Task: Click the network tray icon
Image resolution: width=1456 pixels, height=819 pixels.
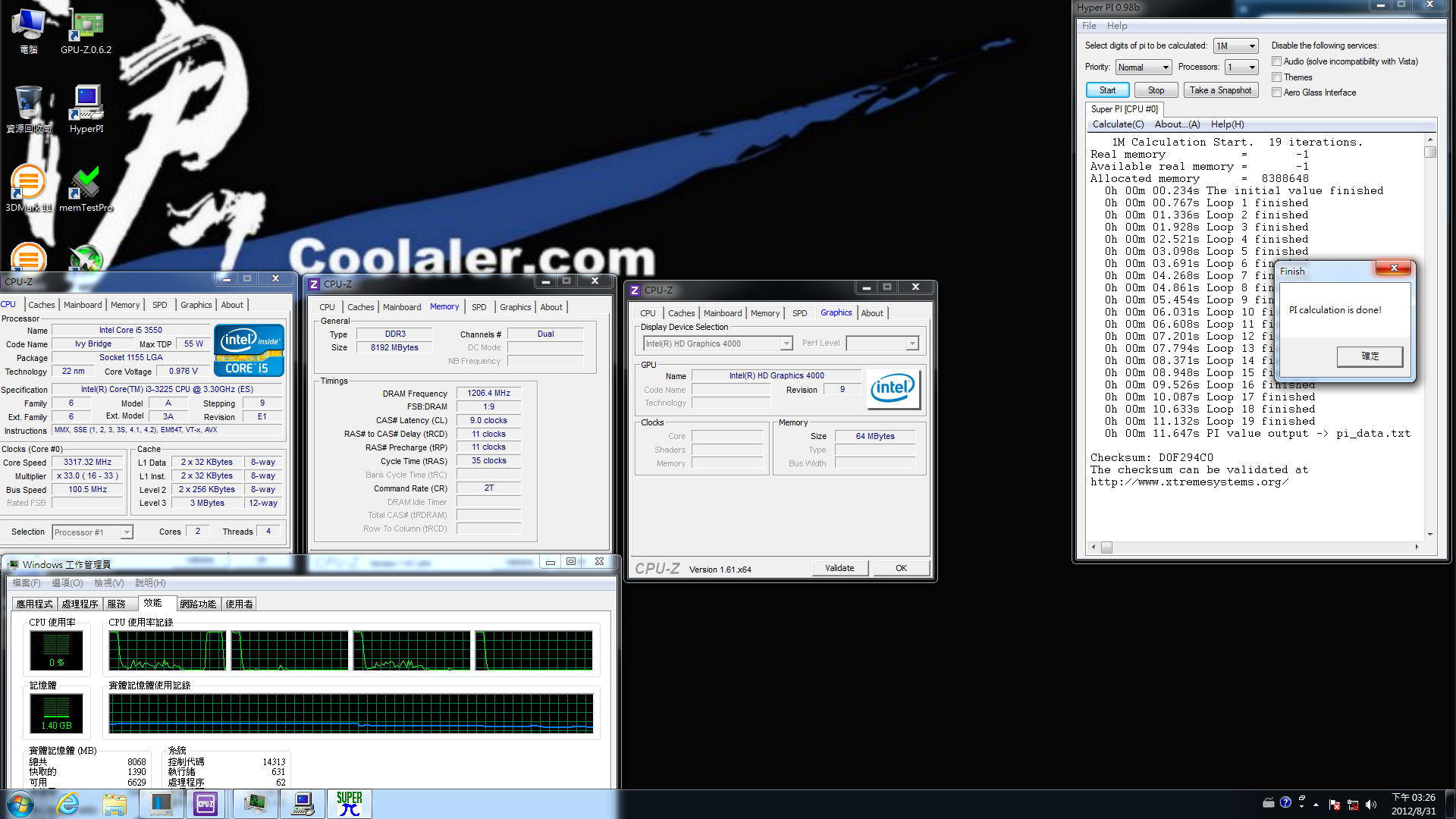Action: (1352, 805)
